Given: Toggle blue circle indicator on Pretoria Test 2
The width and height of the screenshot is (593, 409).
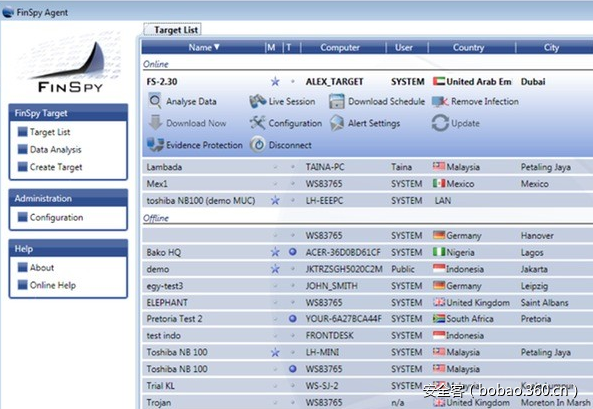Looking at the screenshot, I should (x=292, y=319).
